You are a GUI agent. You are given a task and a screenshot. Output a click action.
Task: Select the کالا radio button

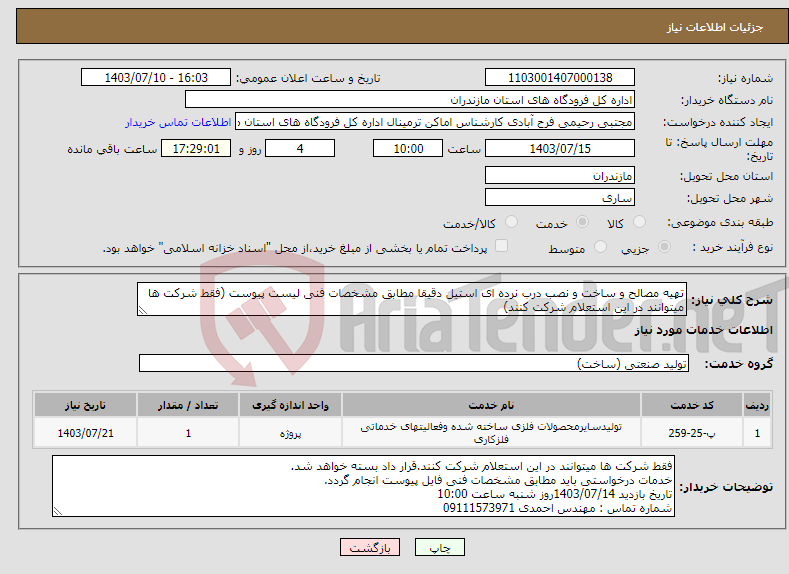click(x=640, y=222)
